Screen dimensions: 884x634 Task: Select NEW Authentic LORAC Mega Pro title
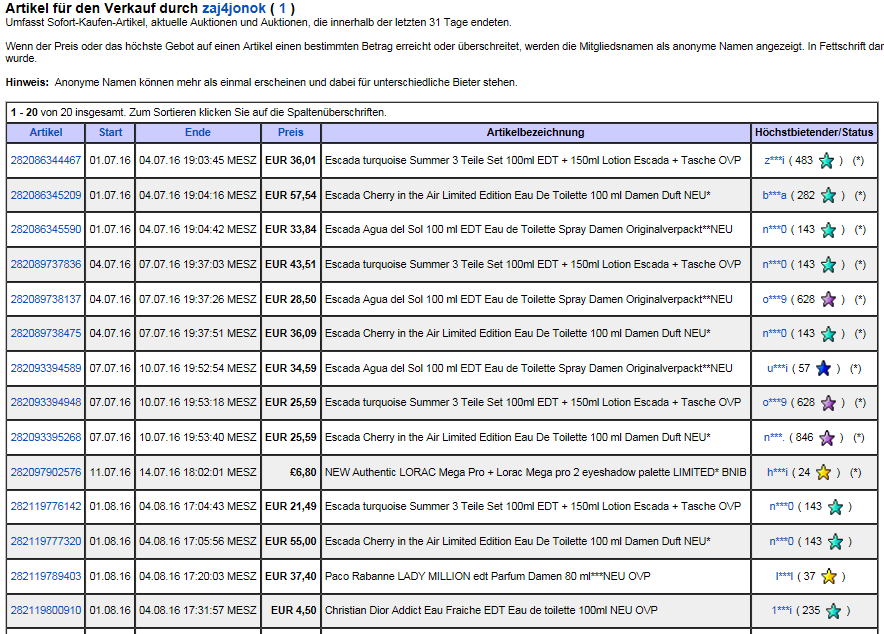pyautogui.click(x=536, y=472)
